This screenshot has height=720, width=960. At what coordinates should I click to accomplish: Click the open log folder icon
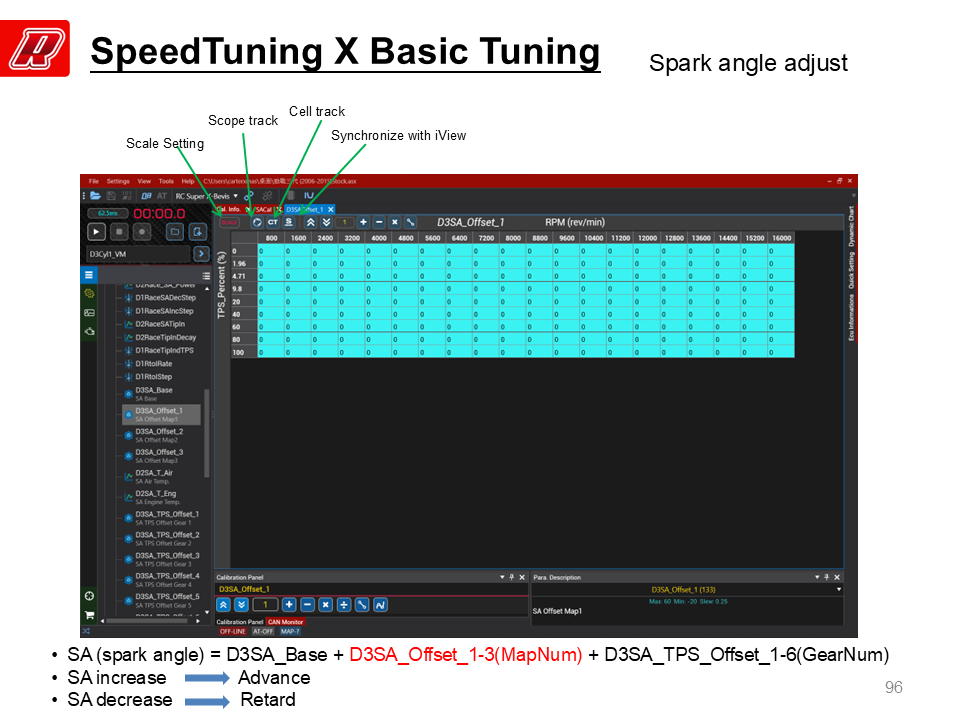[x=174, y=232]
